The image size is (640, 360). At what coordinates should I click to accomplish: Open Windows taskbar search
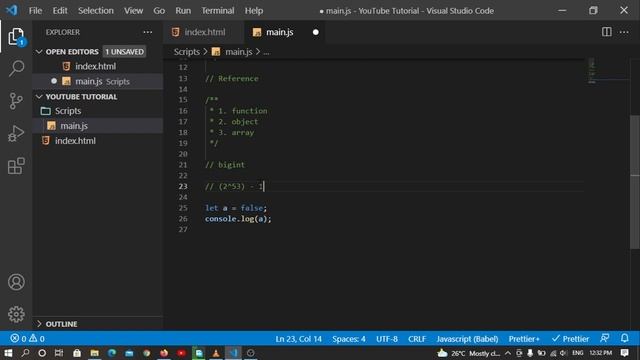pyautogui.click(x=25, y=353)
